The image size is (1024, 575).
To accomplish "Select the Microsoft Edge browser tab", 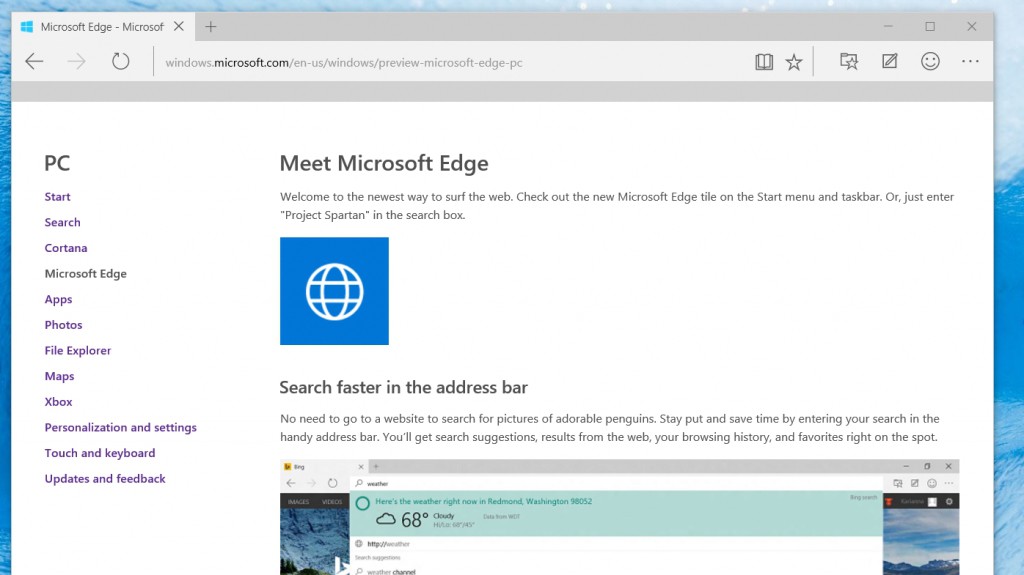I will coord(100,27).
